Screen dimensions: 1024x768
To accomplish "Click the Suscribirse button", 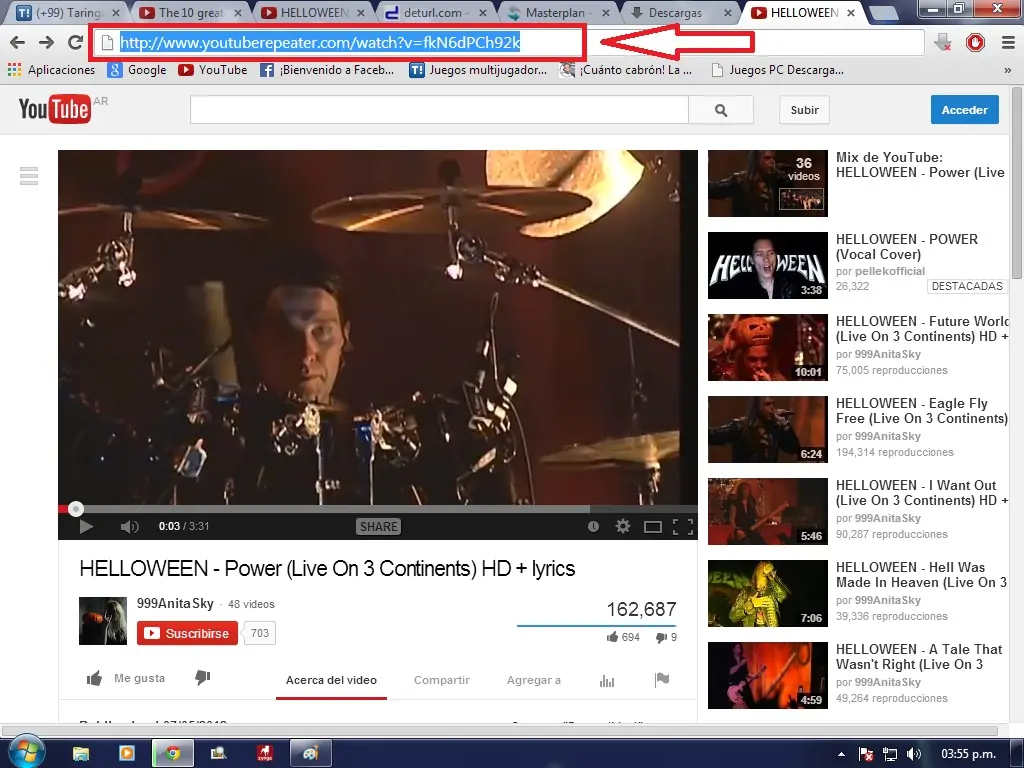I will tap(187, 633).
